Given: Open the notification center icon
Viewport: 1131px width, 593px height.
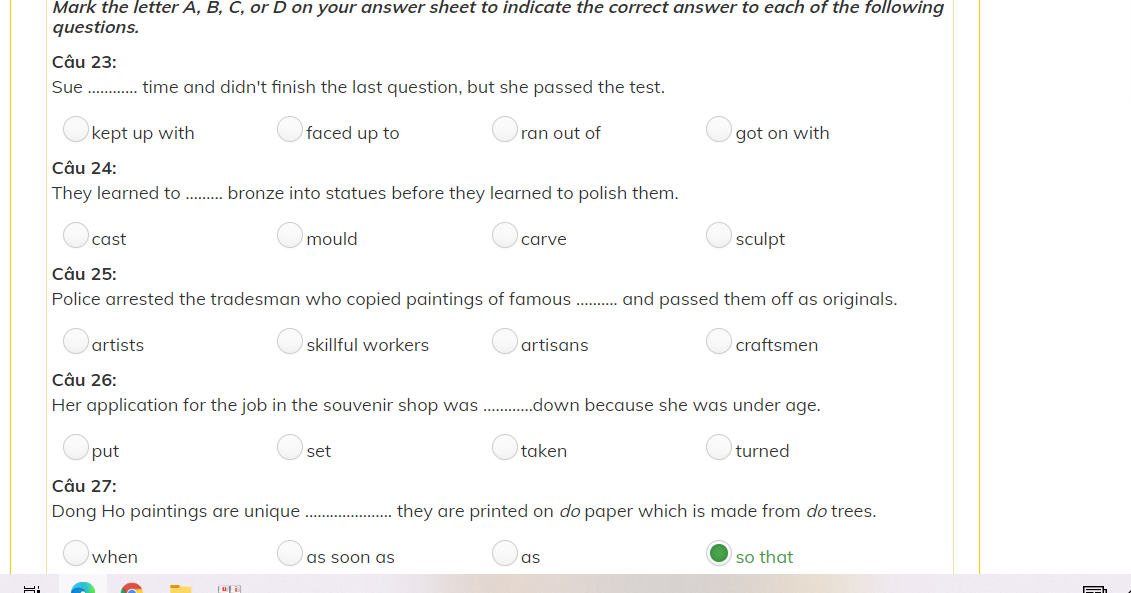Looking at the screenshot, I should (1095, 588).
